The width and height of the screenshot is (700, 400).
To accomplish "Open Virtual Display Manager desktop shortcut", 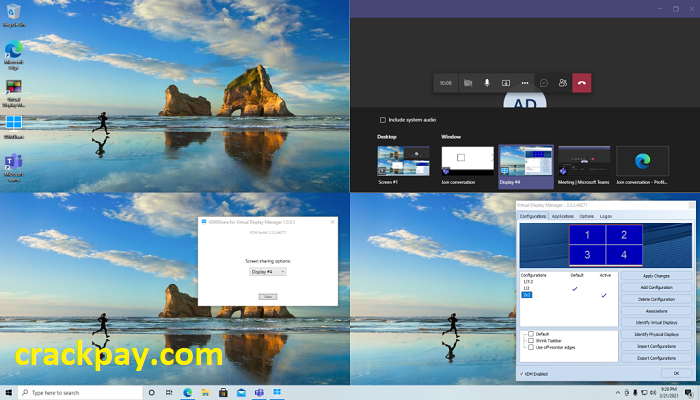I will pyautogui.click(x=14, y=93).
